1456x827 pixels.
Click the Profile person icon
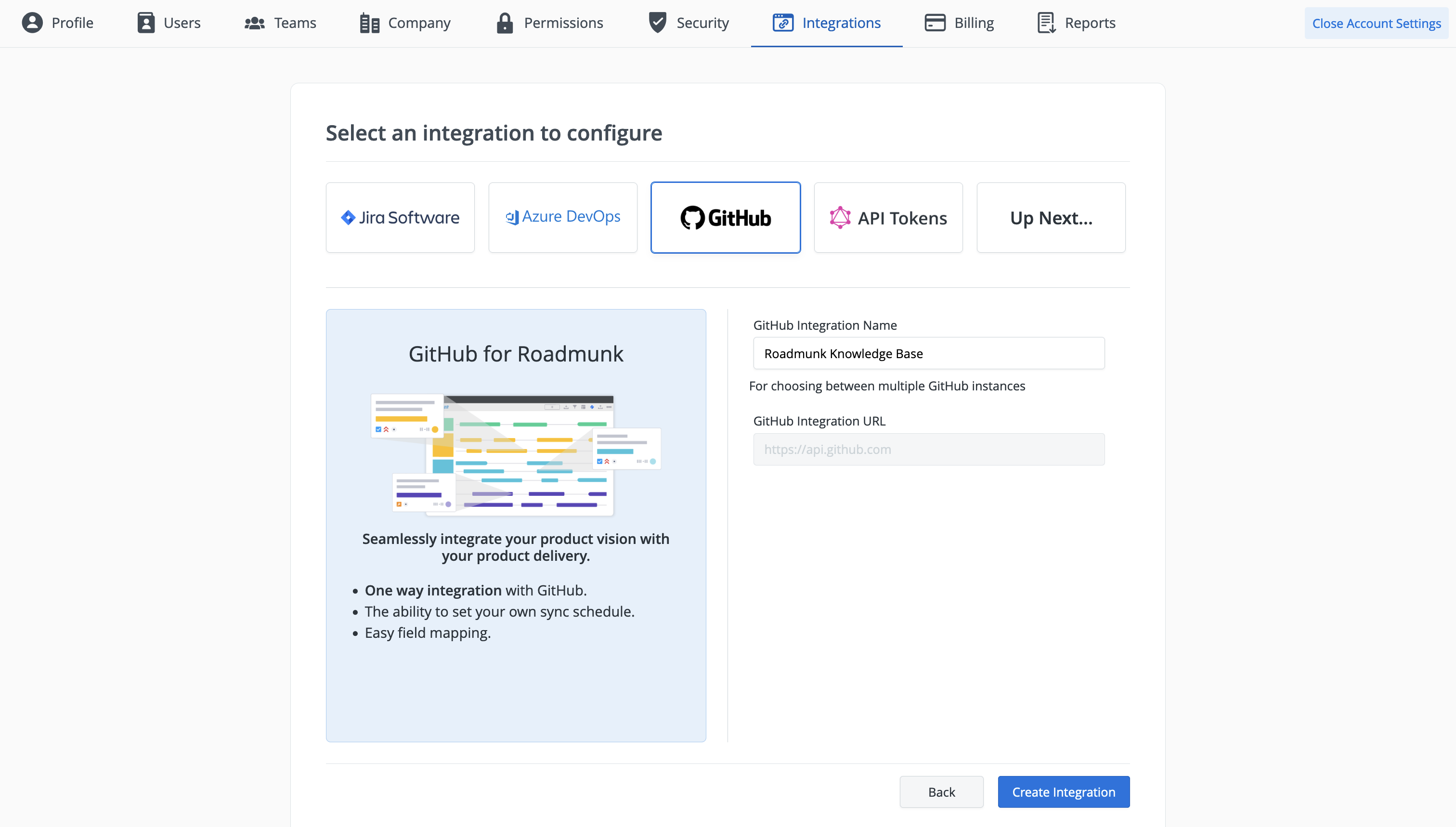point(32,23)
